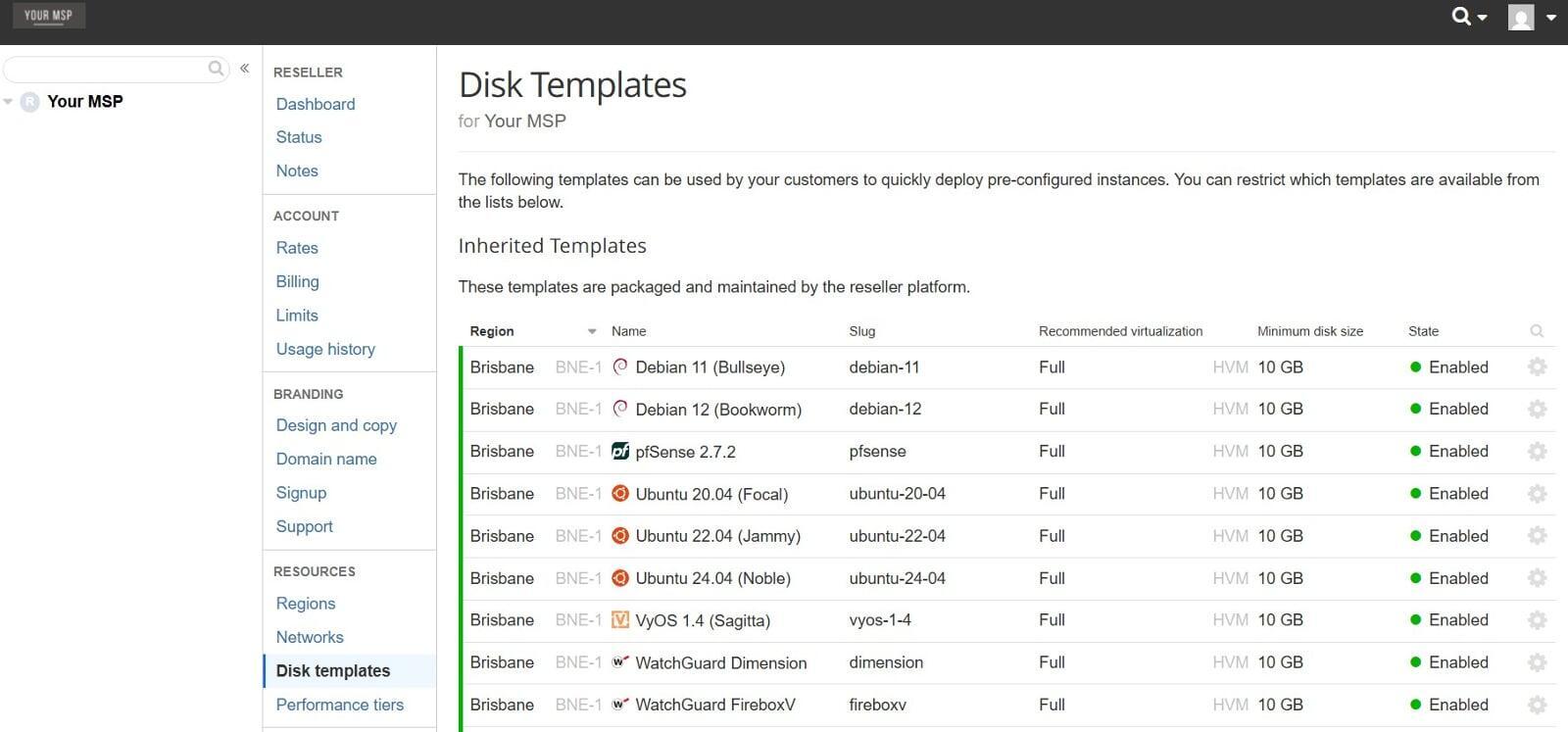The width and height of the screenshot is (1568, 732).
Task: Click the Debian 12 swirl logo icon
Action: click(619, 409)
